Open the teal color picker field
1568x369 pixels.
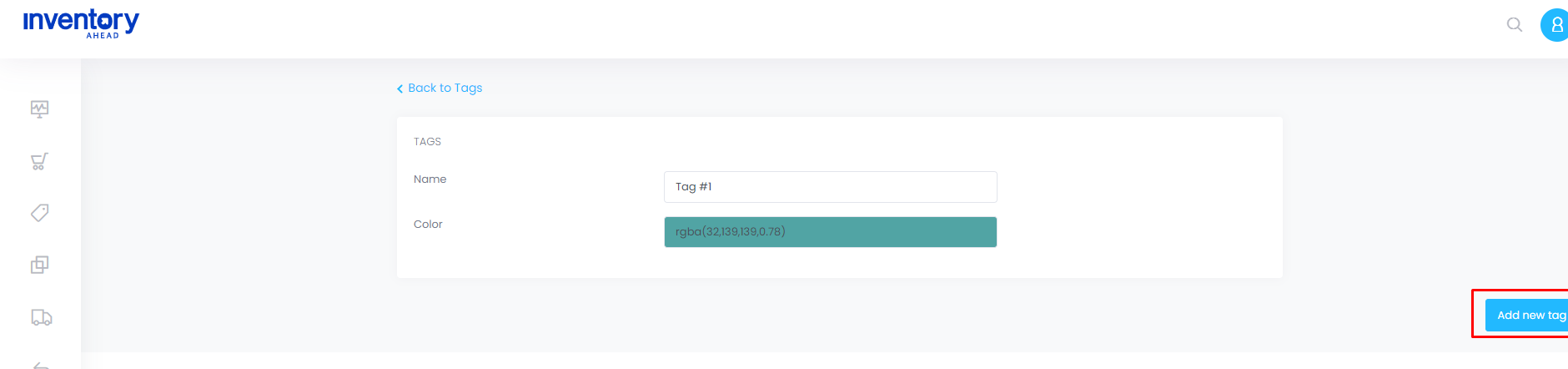coord(830,232)
